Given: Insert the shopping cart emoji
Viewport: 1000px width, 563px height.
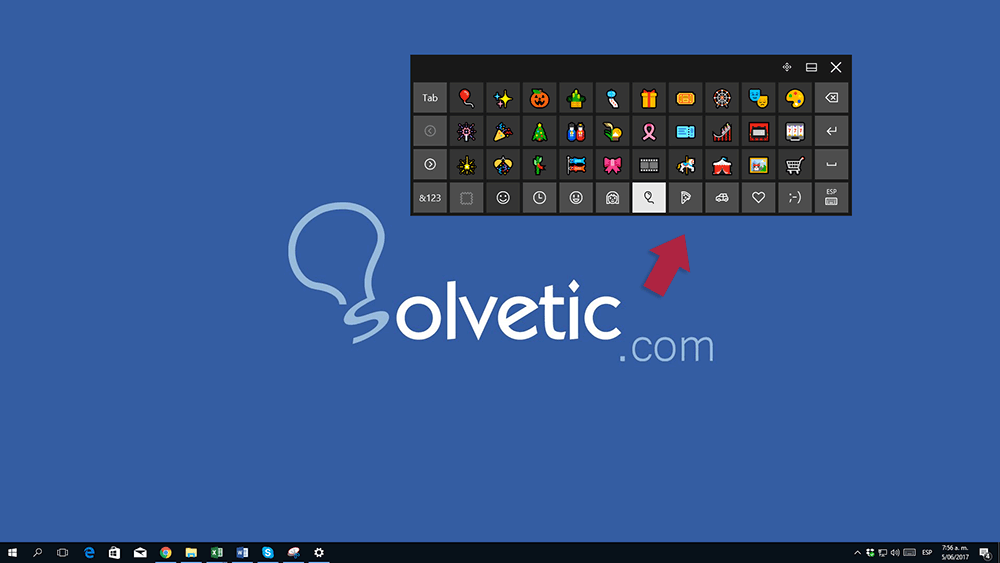Looking at the screenshot, I should tap(795, 165).
